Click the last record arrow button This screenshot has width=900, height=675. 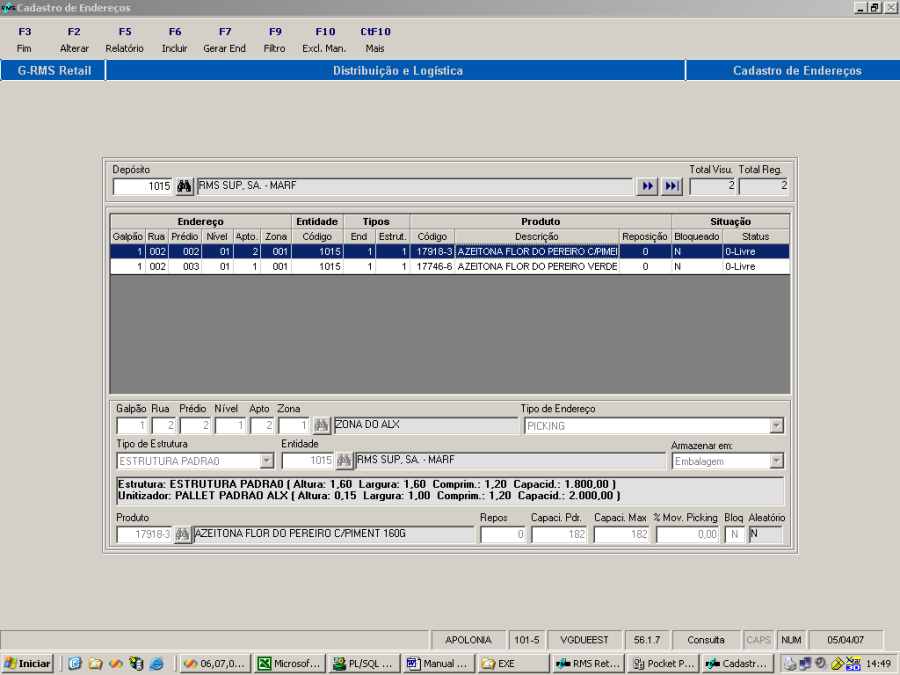click(x=672, y=186)
